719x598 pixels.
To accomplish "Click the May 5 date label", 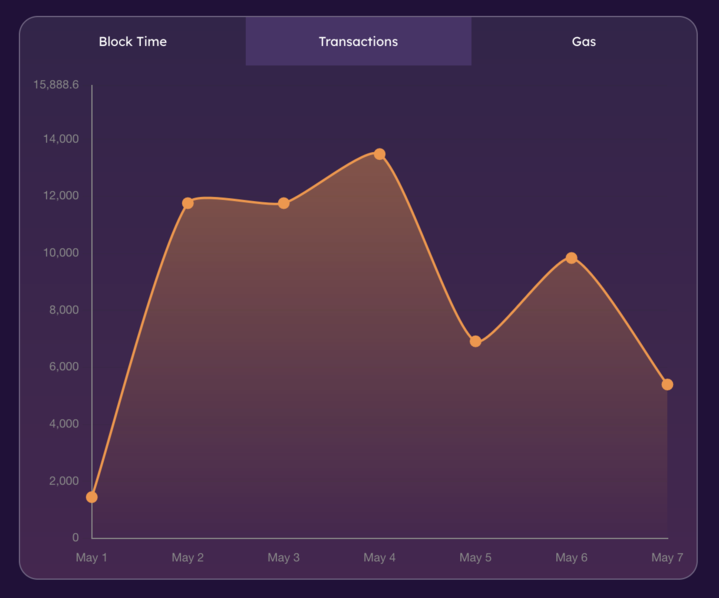I will (x=475, y=558).
